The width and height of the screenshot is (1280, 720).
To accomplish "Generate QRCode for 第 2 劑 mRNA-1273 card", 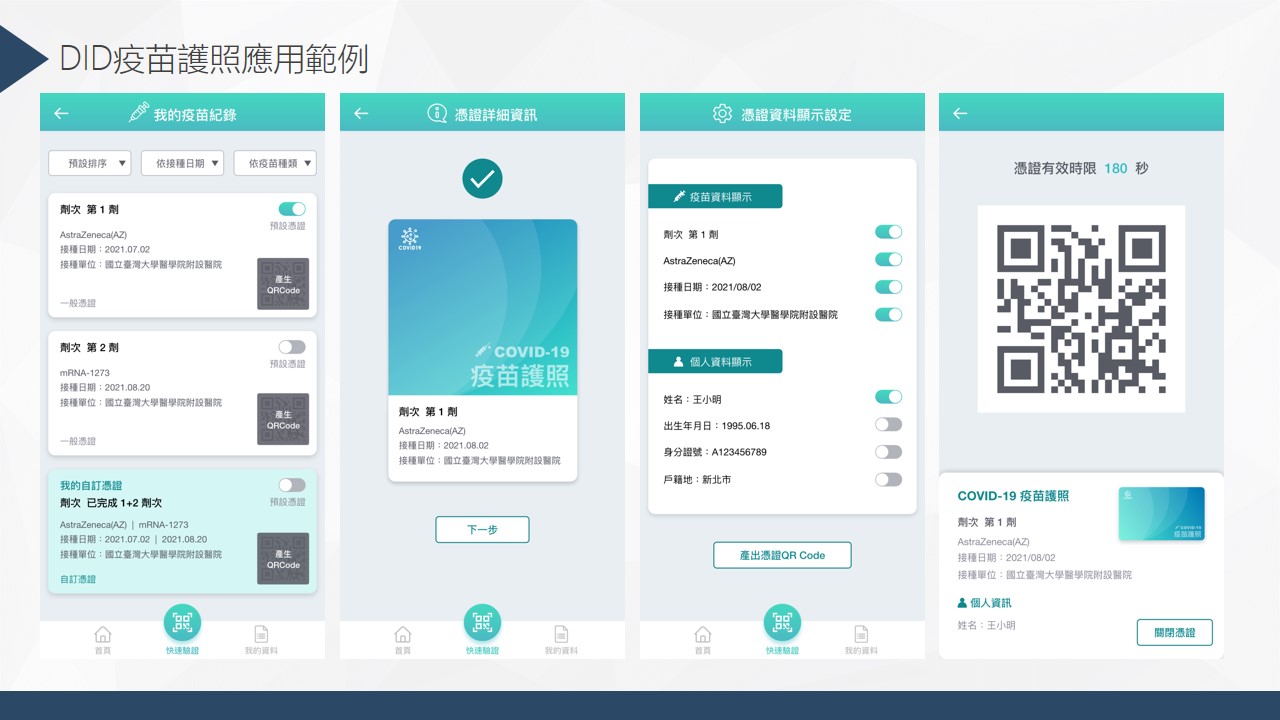I will click(x=283, y=419).
